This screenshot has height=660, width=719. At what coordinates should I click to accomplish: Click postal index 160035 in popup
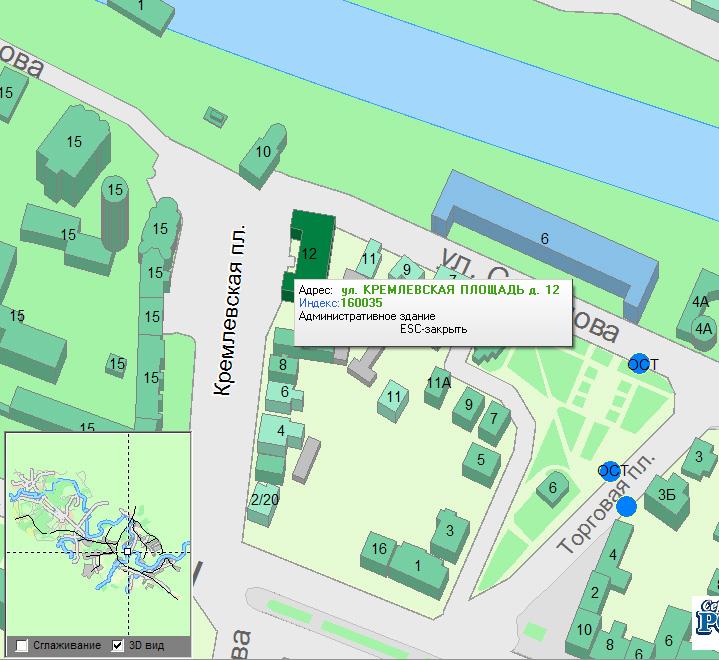click(361, 302)
